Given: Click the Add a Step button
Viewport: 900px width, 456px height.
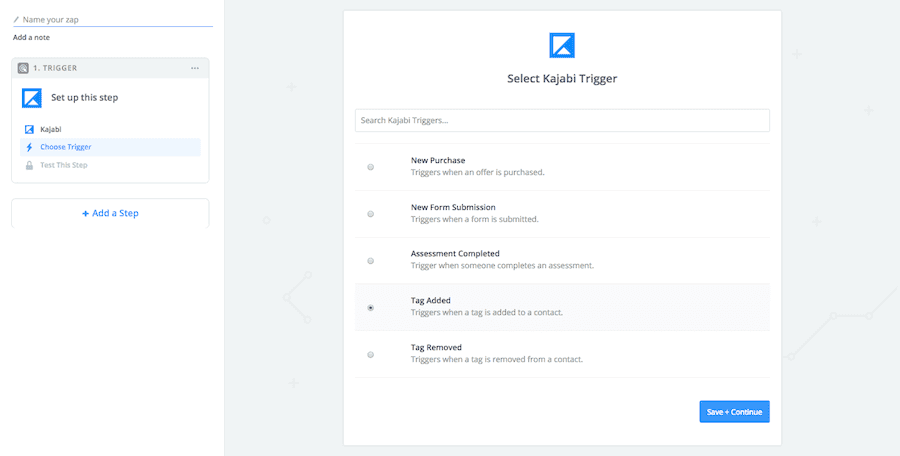Looking at the screenshot, I should tap(110, 213).
